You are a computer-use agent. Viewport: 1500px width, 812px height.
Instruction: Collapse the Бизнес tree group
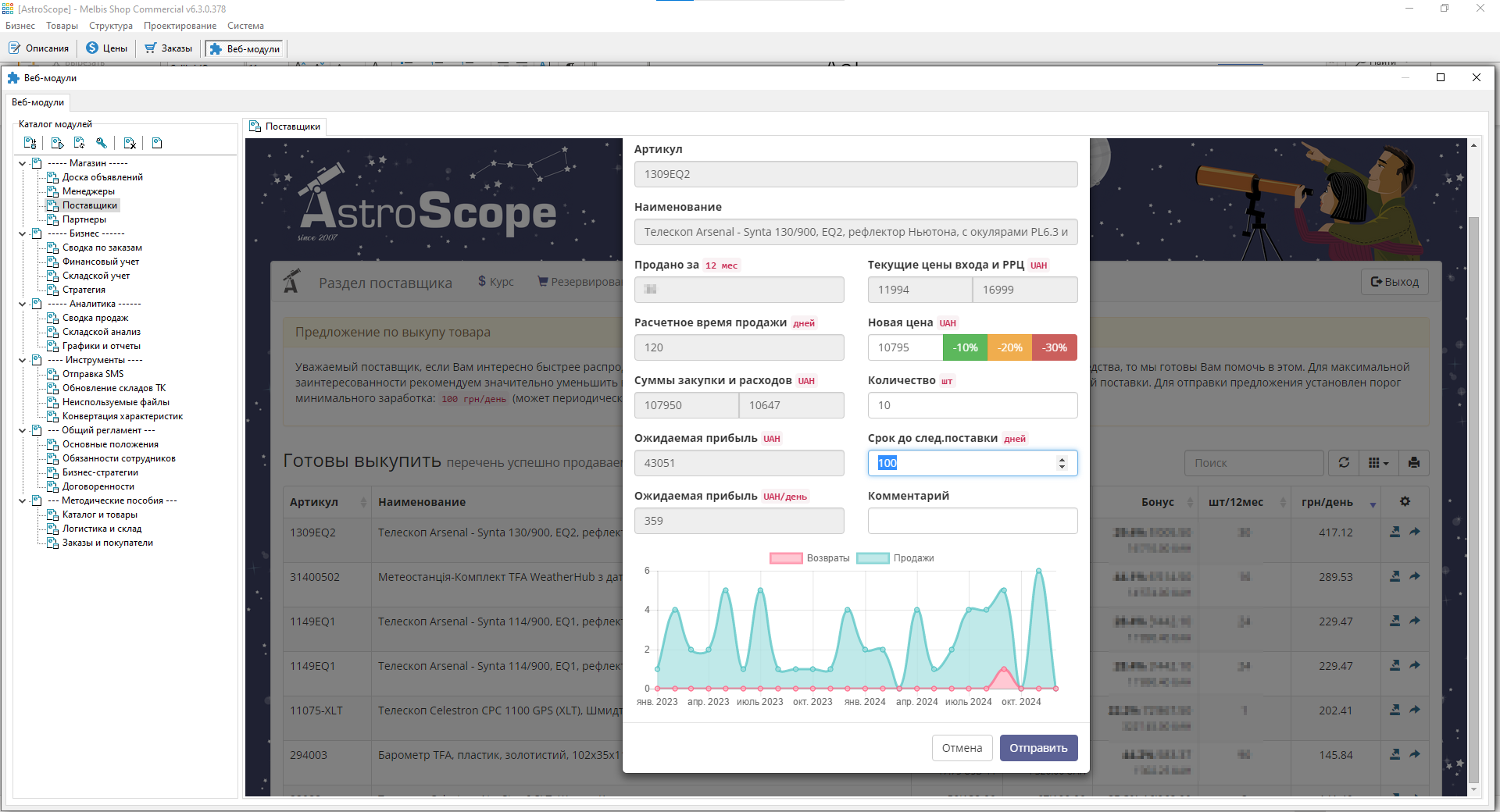(x=23, y=233)
